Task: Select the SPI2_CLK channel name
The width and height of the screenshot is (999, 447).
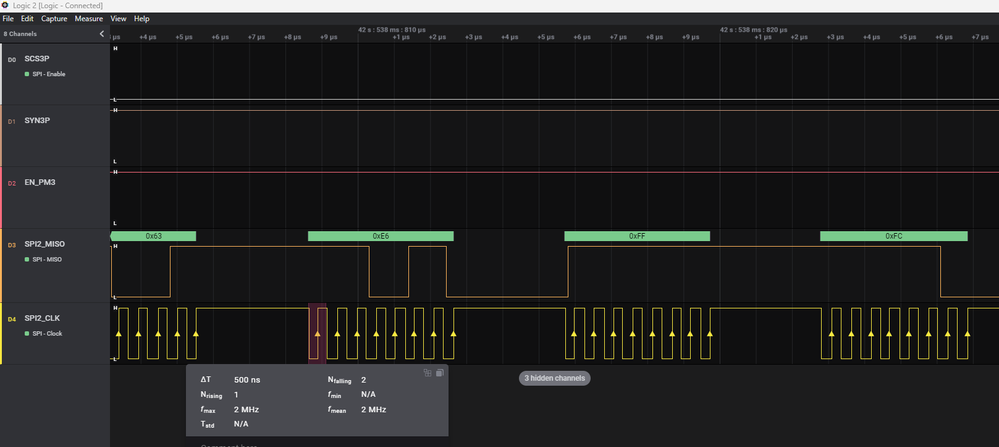Action: (x=42, y=319)
